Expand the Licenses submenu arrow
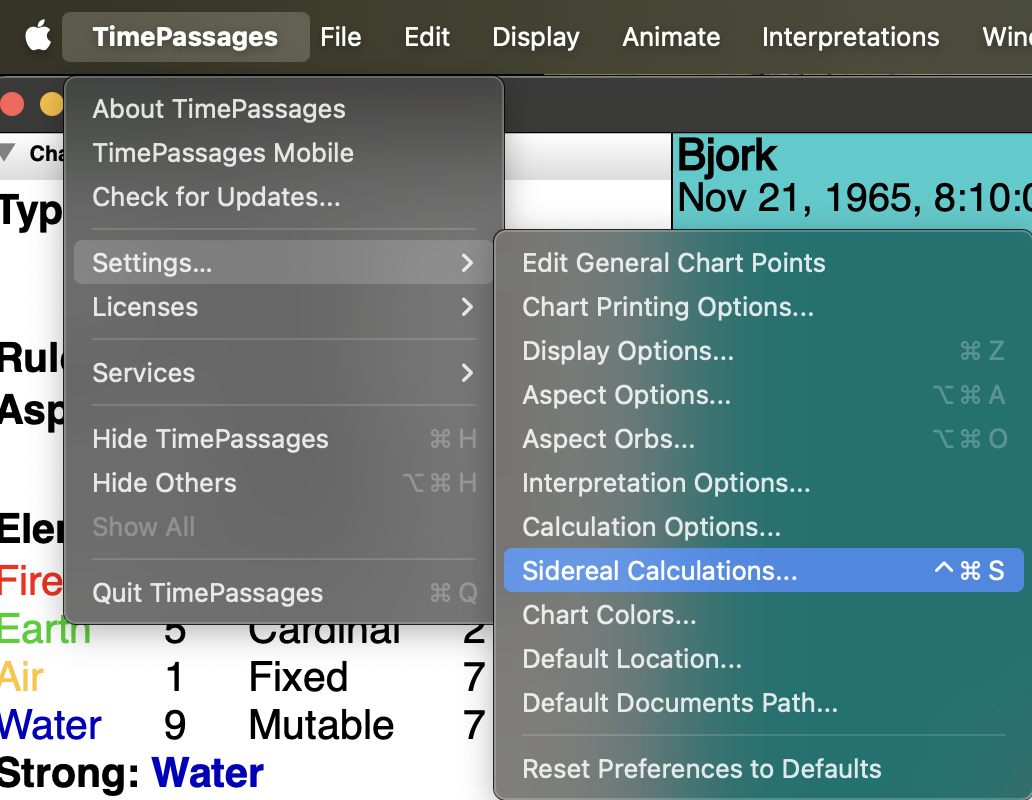1032x800 pixels. pos(467,307)
